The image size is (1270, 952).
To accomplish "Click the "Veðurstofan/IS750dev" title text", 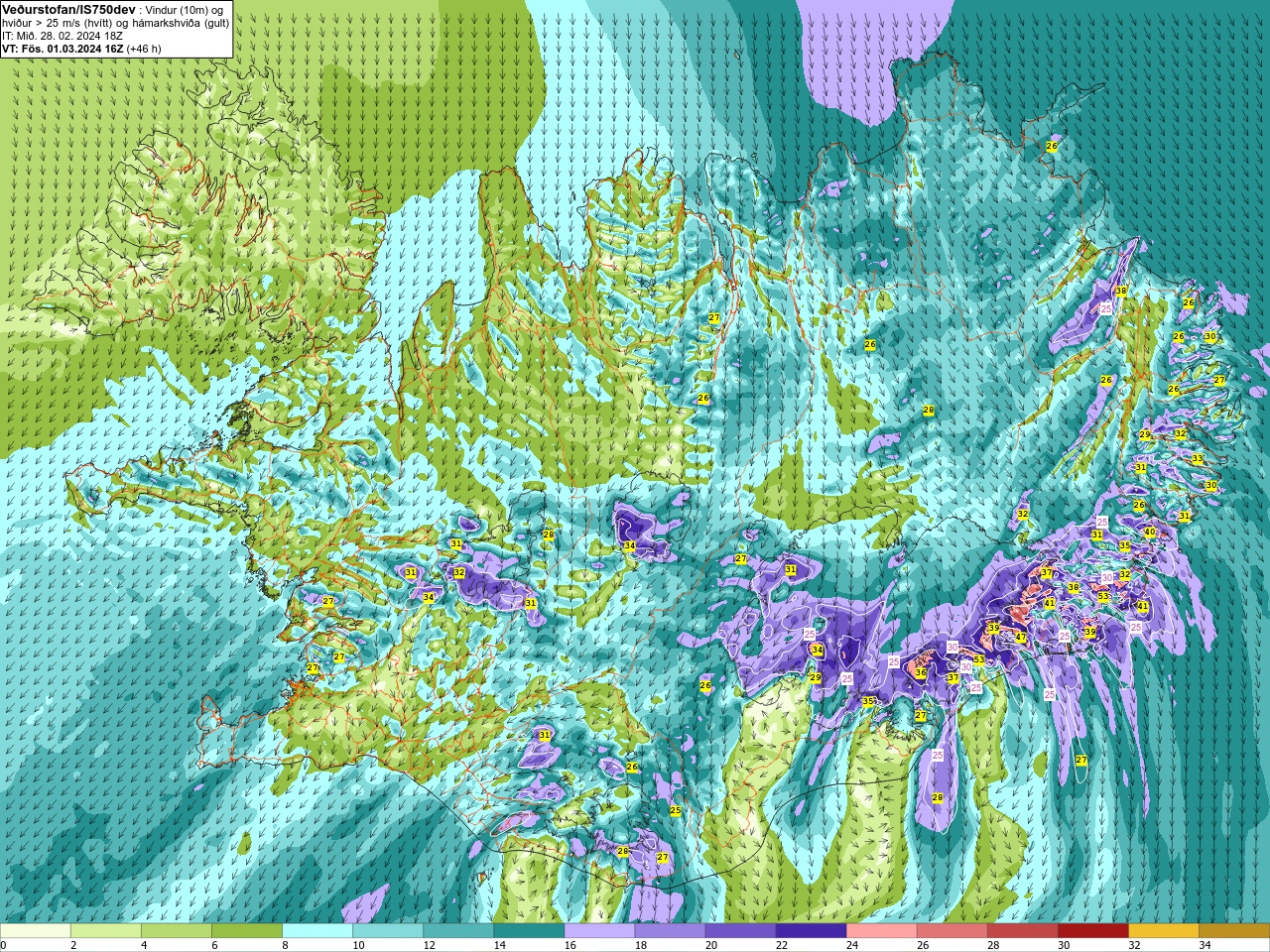I will [68, 10].
